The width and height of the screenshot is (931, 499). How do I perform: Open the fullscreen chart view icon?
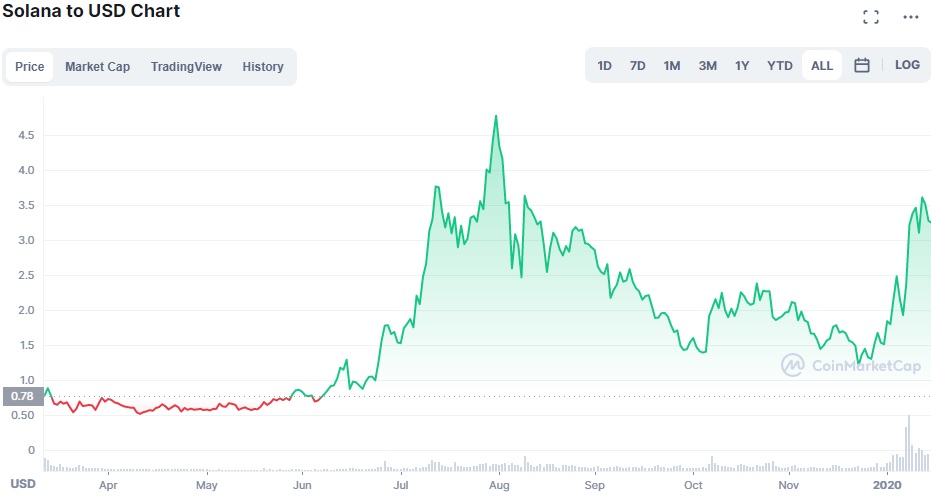pos(871,17)
